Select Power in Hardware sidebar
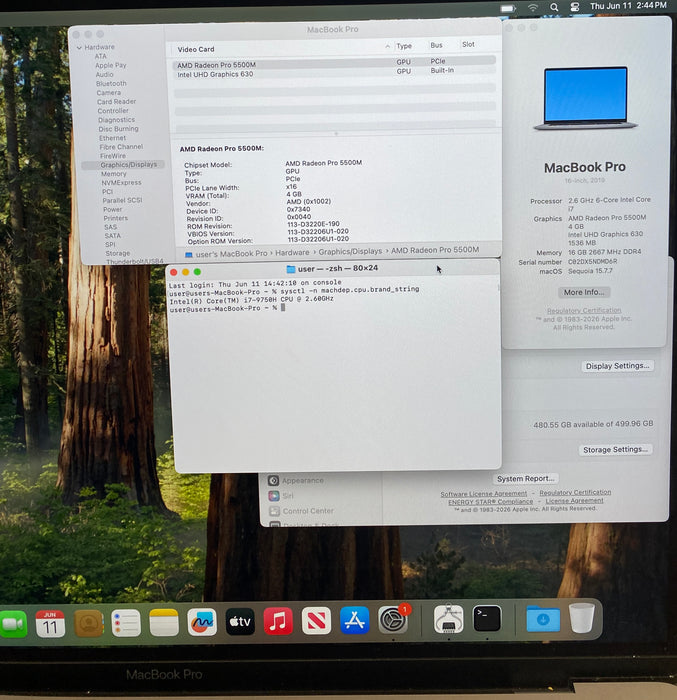Image resolution: width=677 pixels, height=700 pixels. pyautogui.click(x=113, y=209)
